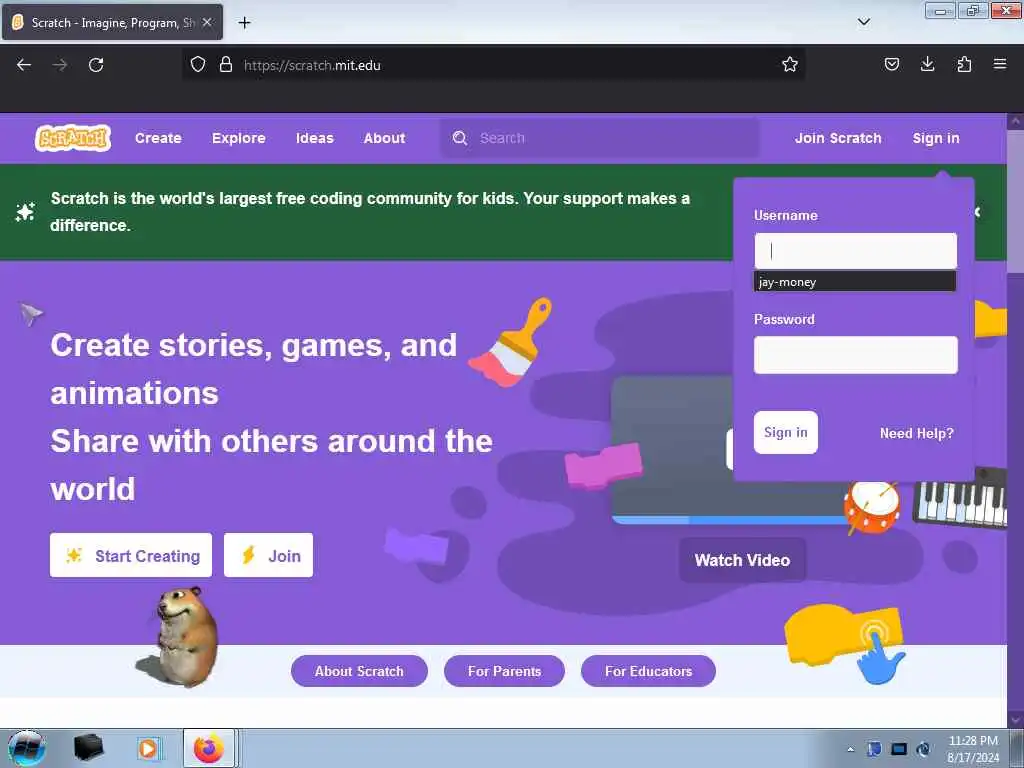The width and height of the screenshot is (1024, 768).
Task: Open the Firefox downloads icon
Action: point(927,64)
